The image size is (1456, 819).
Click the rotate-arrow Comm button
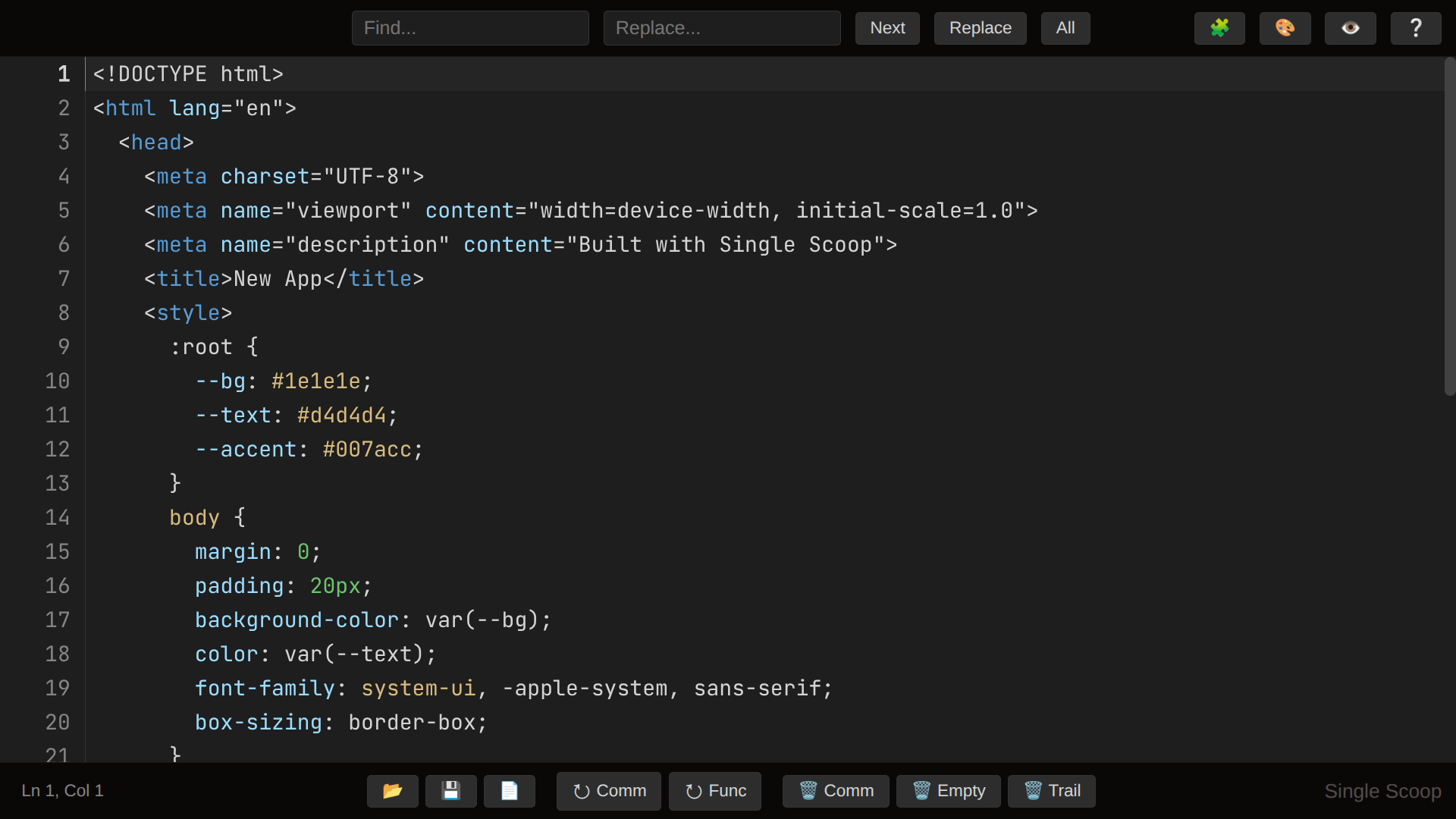[609, 791]
